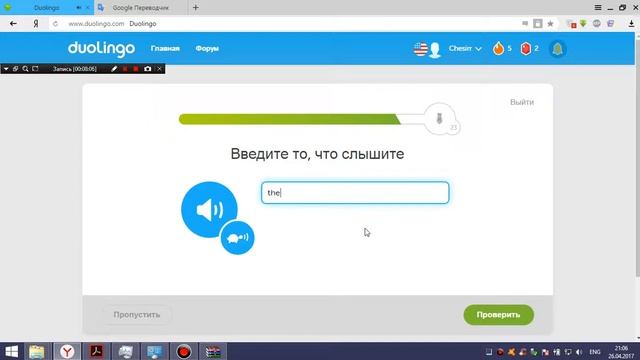Play the slow turtle audio
The image size is (640, 360).
(x=237, y=238)
